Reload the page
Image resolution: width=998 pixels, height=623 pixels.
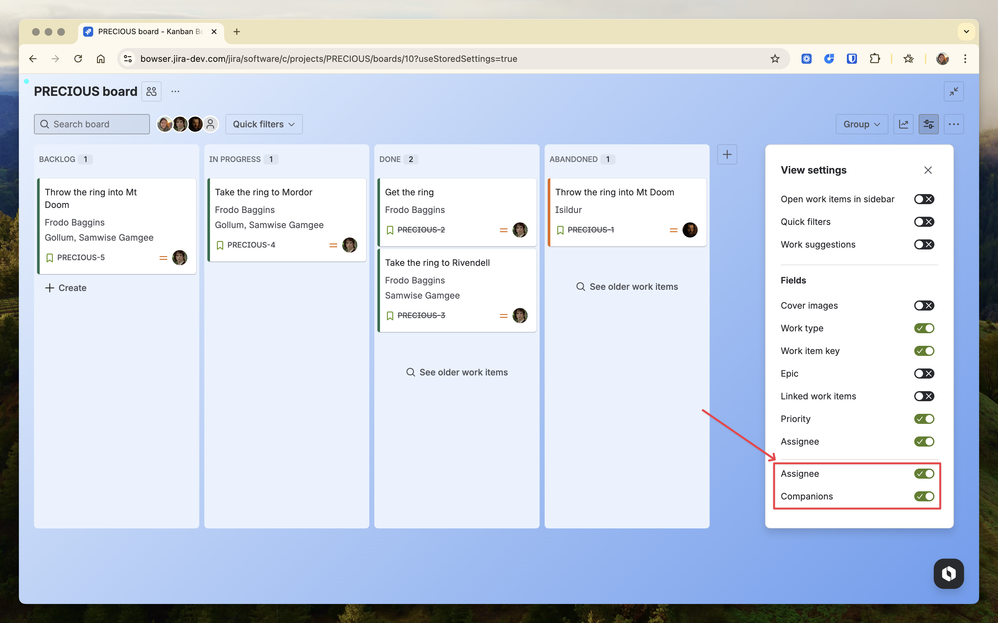coord(78,59)
